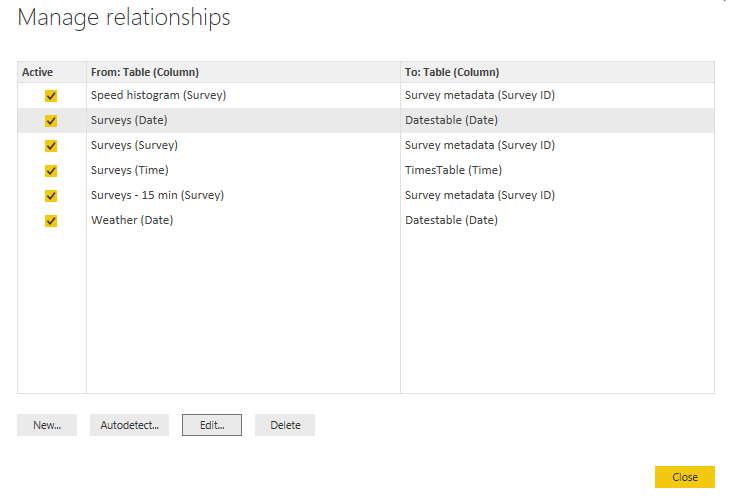Delete the selected relationship

(285, 425)
